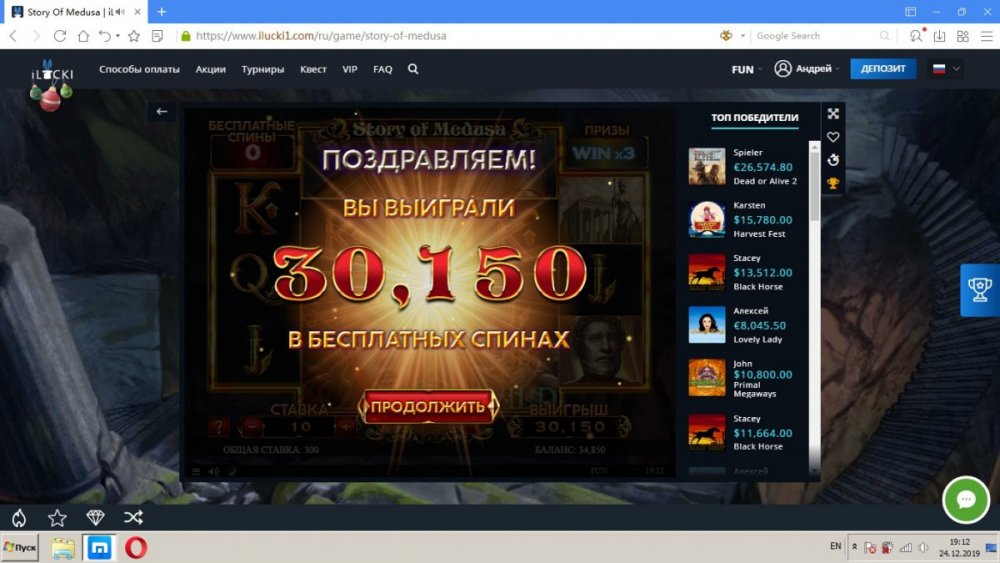
Task: Open site search magnifier icon
Action: pos(413,69)
